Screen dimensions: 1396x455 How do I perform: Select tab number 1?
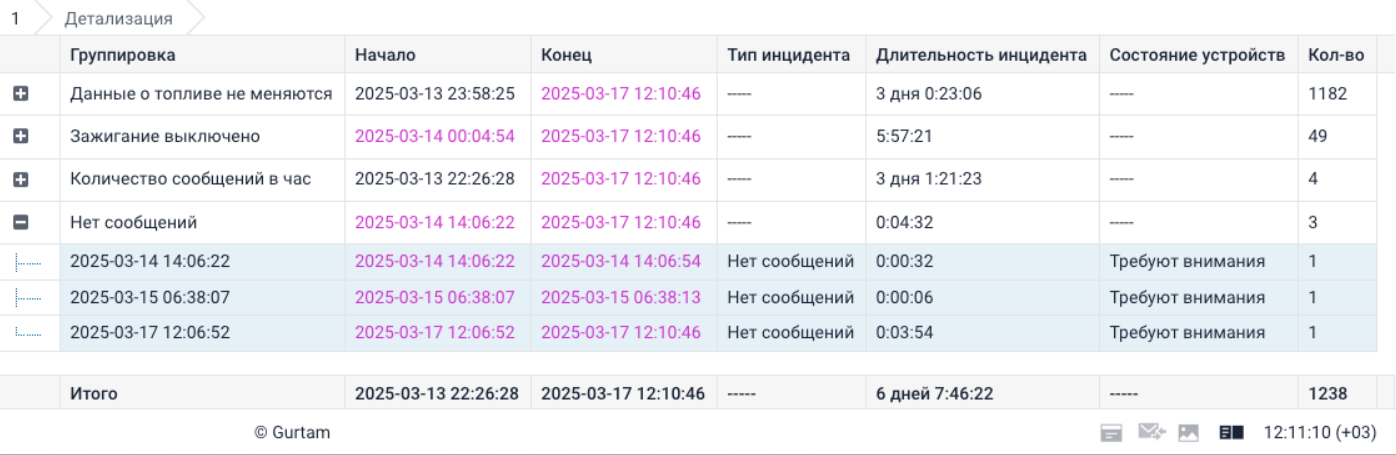tap(16, 18)
